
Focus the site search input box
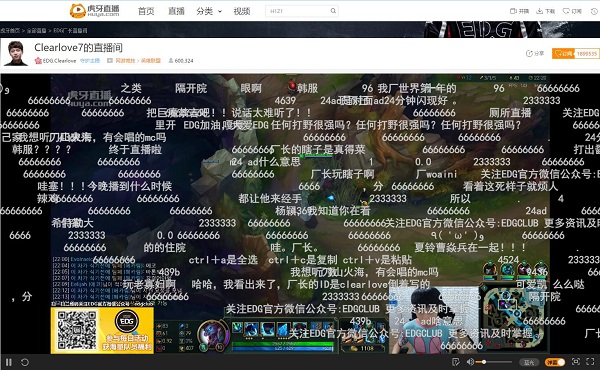pyautogui.click(x=298, y=11)
